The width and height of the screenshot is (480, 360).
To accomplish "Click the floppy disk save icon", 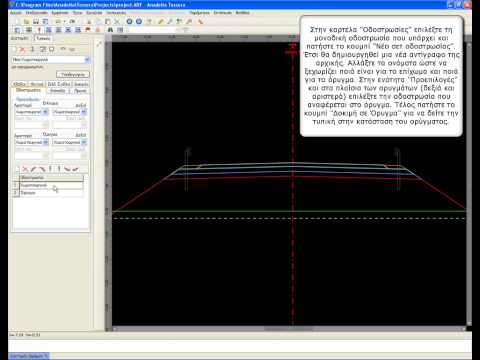I will pos(36,22).
